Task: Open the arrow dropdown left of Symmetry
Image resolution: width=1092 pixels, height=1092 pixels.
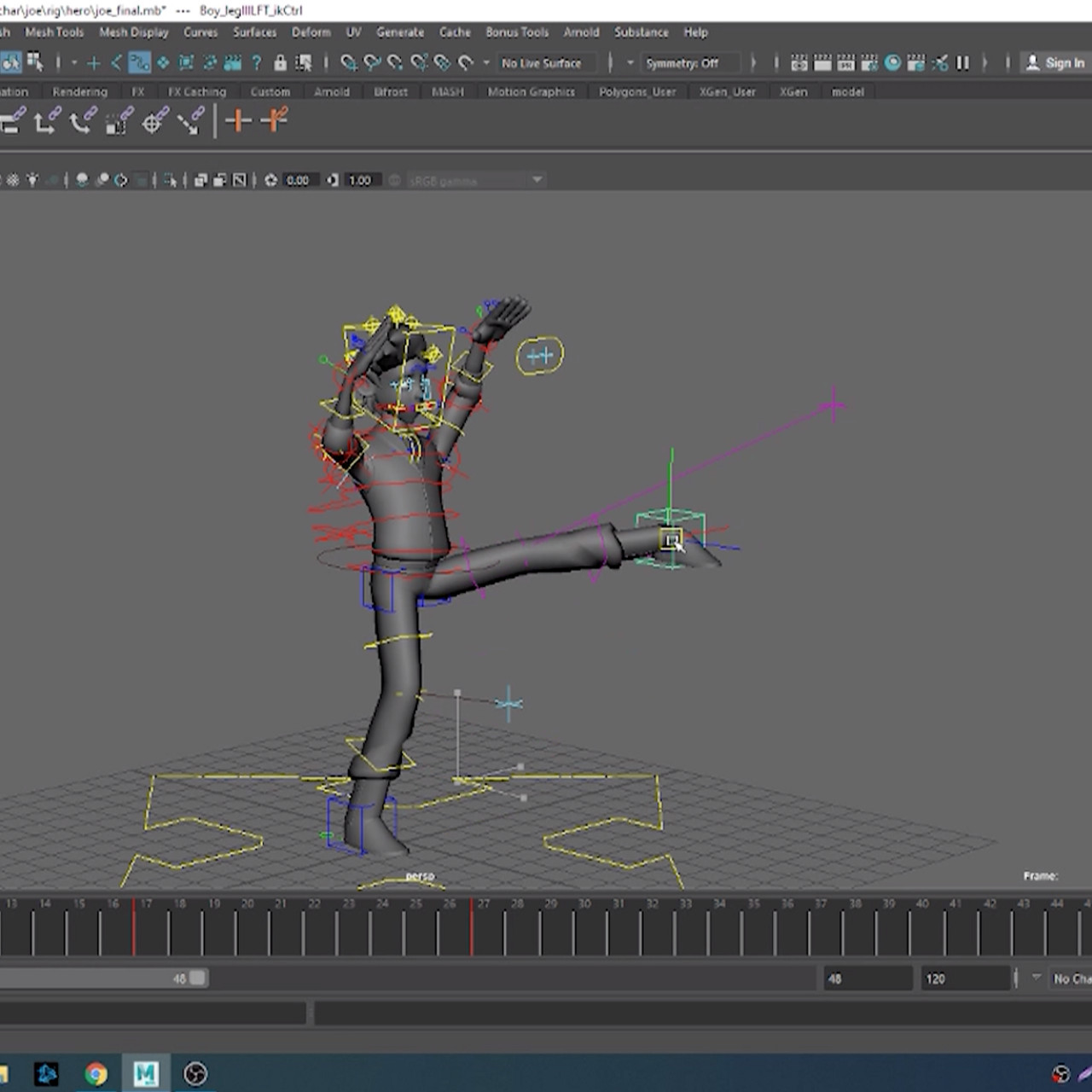Action: click(x=630, y=62)
